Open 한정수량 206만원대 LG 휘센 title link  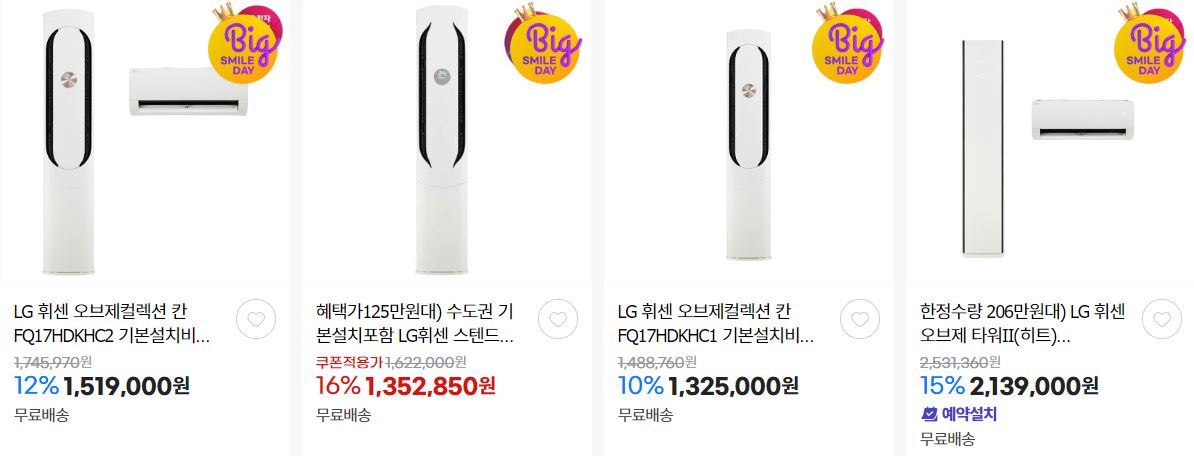tap(1023, 324)
